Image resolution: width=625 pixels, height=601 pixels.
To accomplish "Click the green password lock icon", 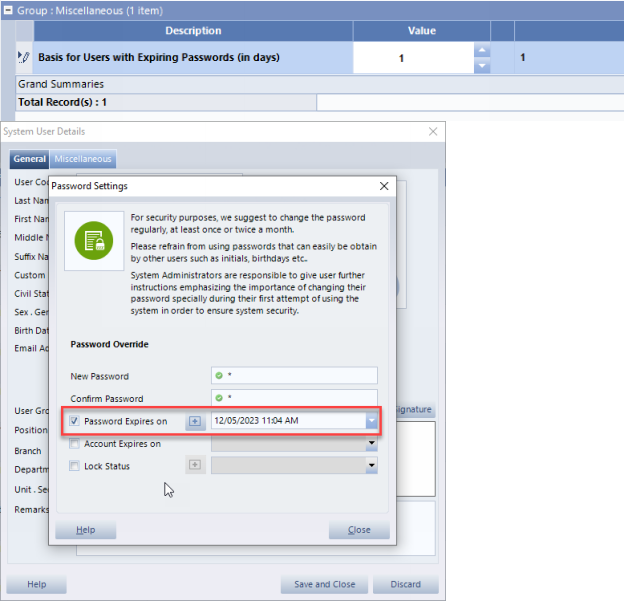I will pyautogui.click(x=94, y=240).
